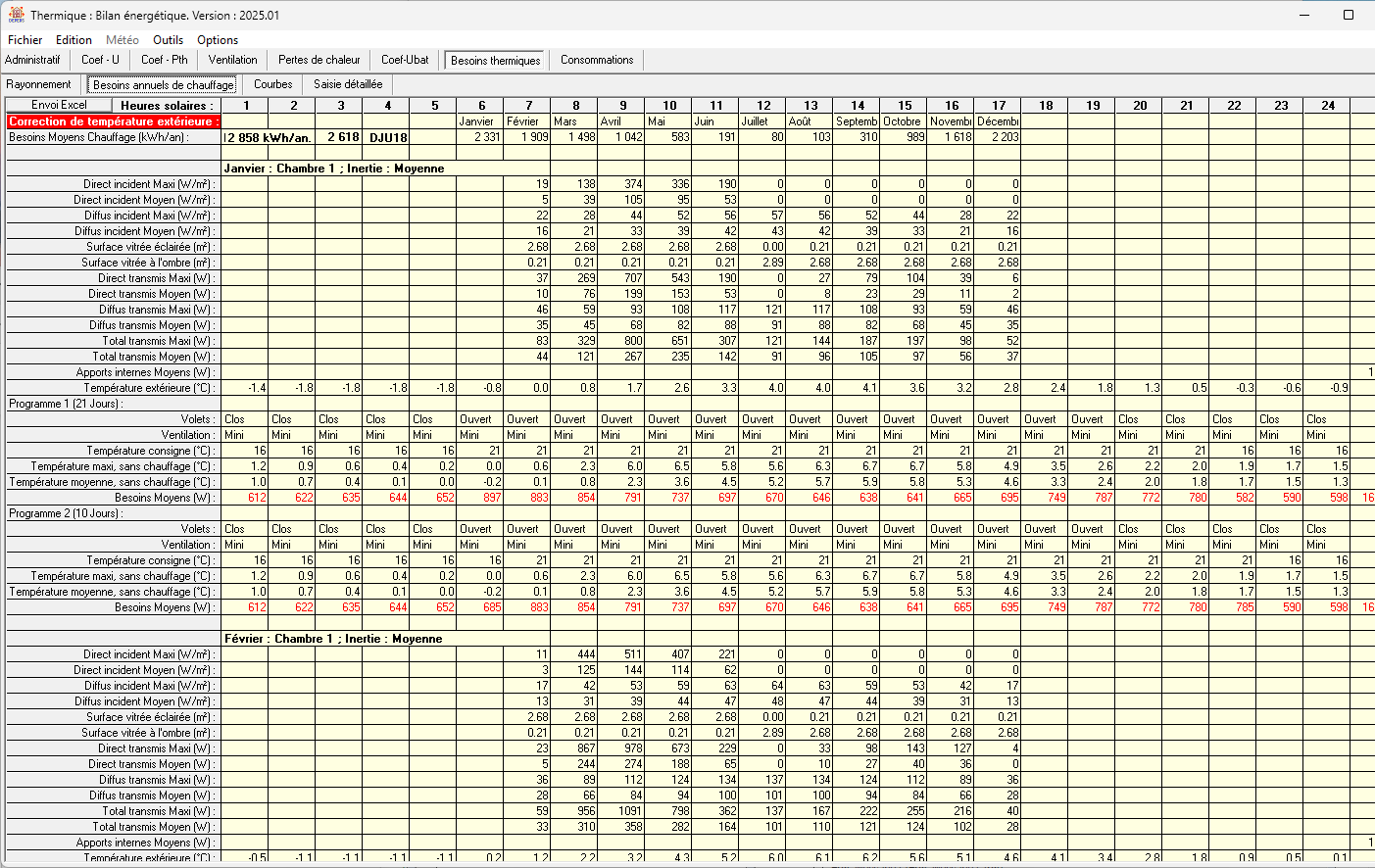Open the Coef-Pth tab
Image resolution: width=1375 pixels, height=868 pixels.
tap(164, 60)
